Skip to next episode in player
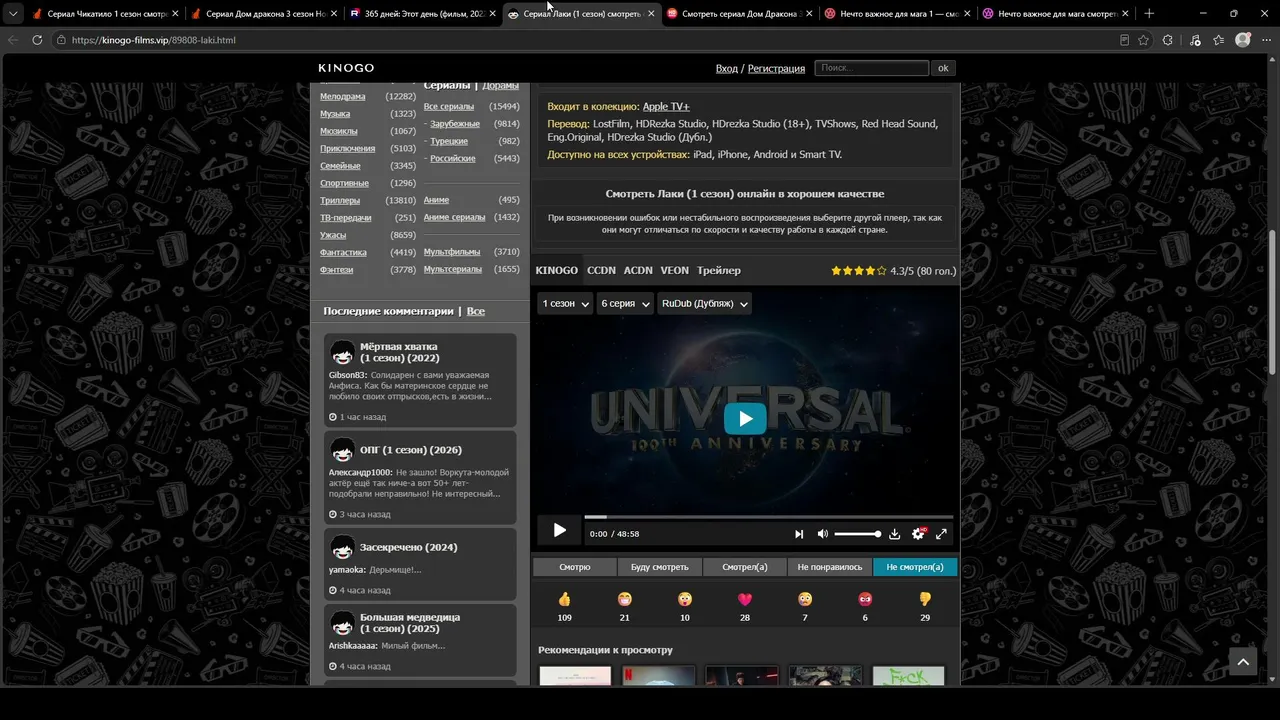The width and height of the screenshot is (1280, 720). (799, 534)
